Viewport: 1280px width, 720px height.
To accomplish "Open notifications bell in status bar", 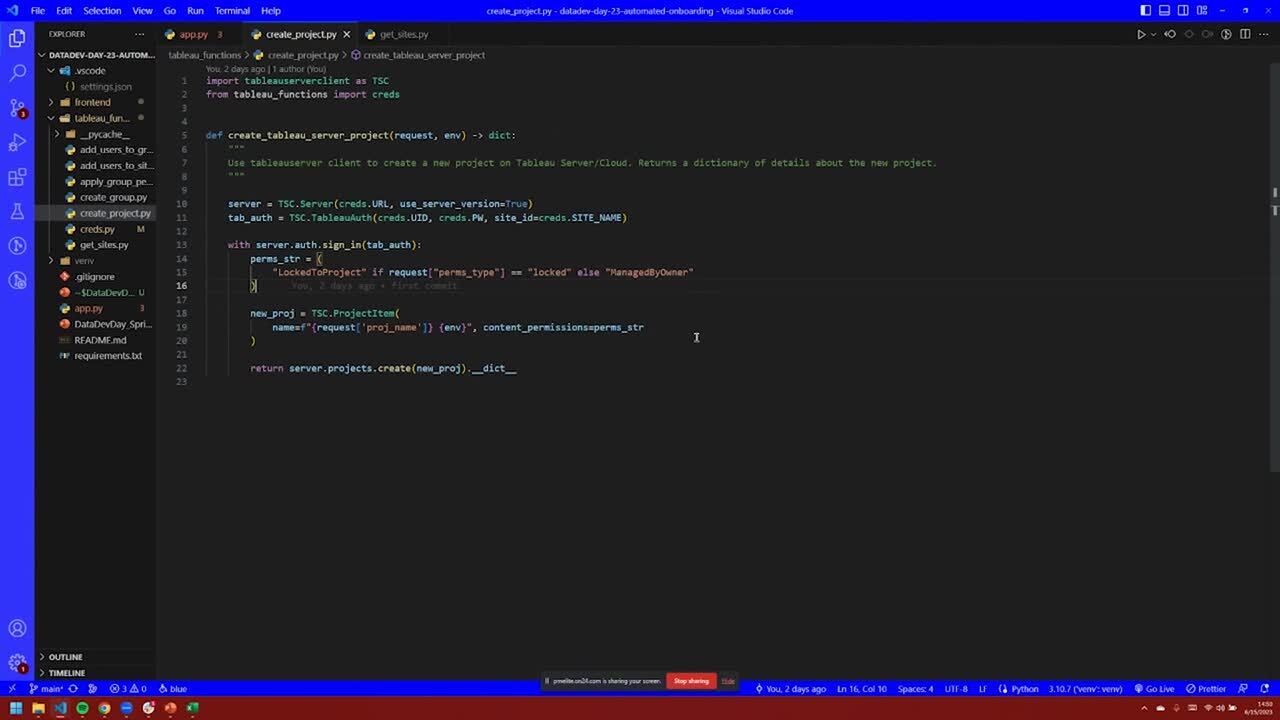I will [x=1267, y=688].
